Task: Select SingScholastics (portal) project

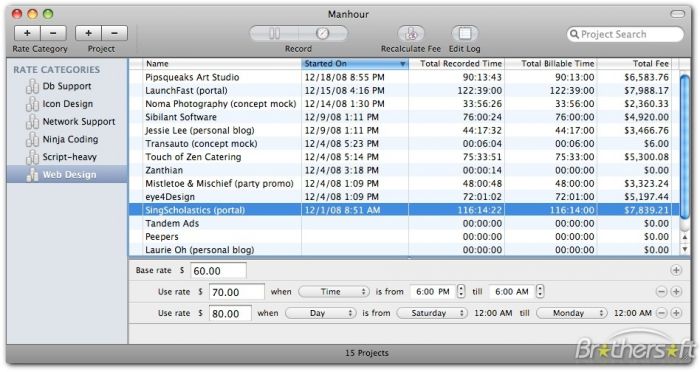Action: (x=404, y=210)
